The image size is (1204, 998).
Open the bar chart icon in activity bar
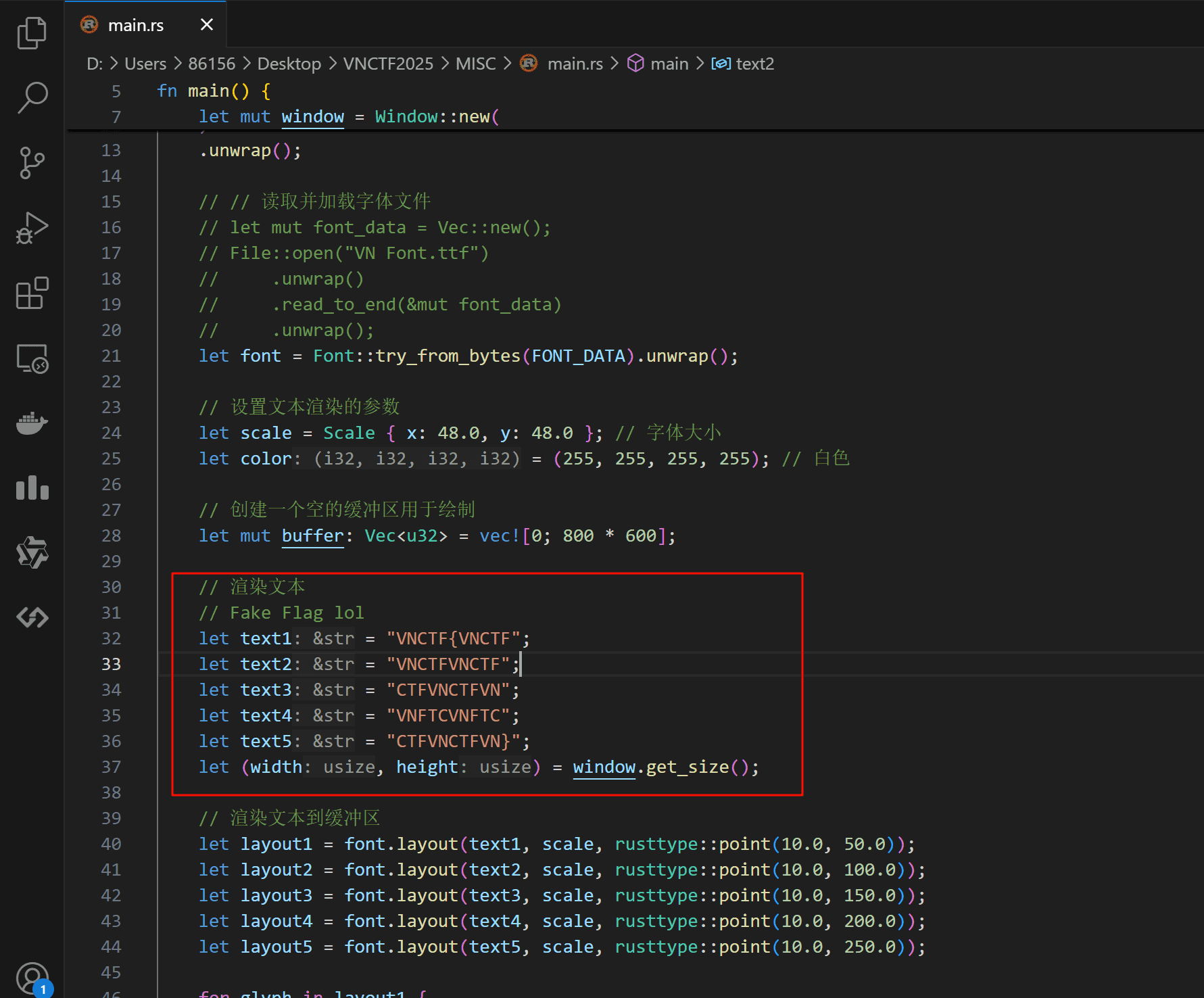(x=32, y=488)
